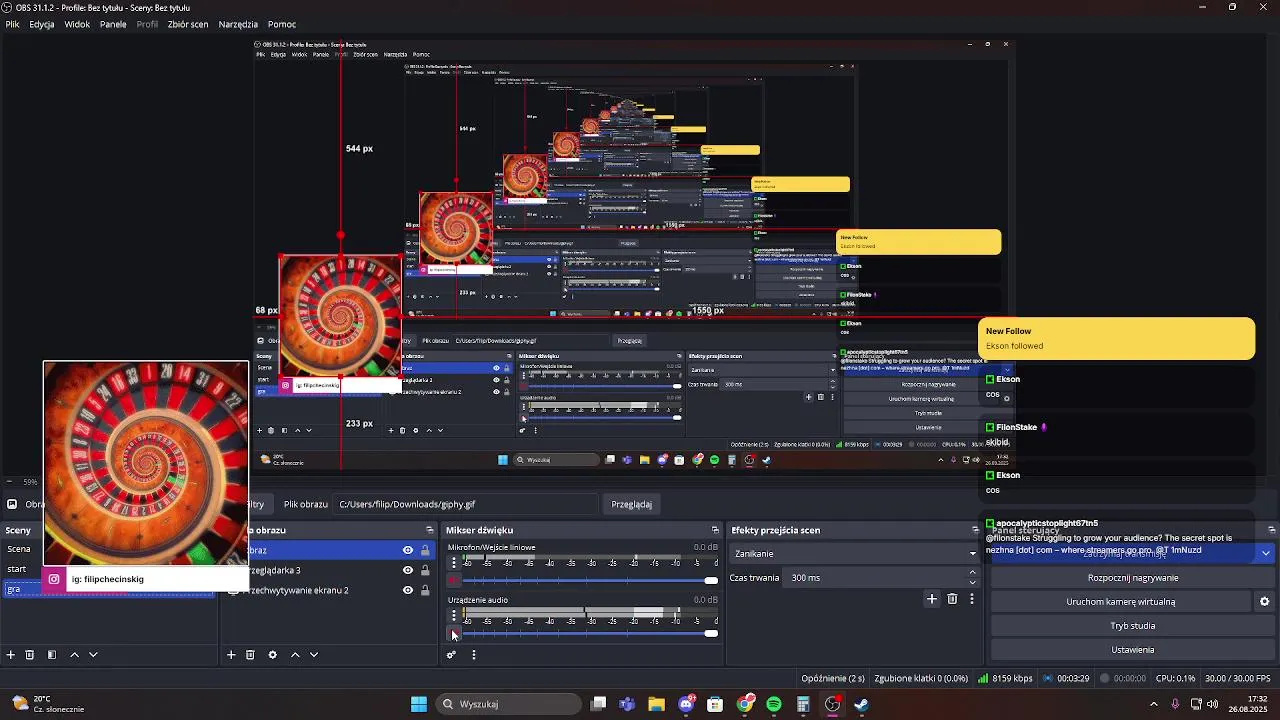Remove selected source with trash icon

pos(250,655)
